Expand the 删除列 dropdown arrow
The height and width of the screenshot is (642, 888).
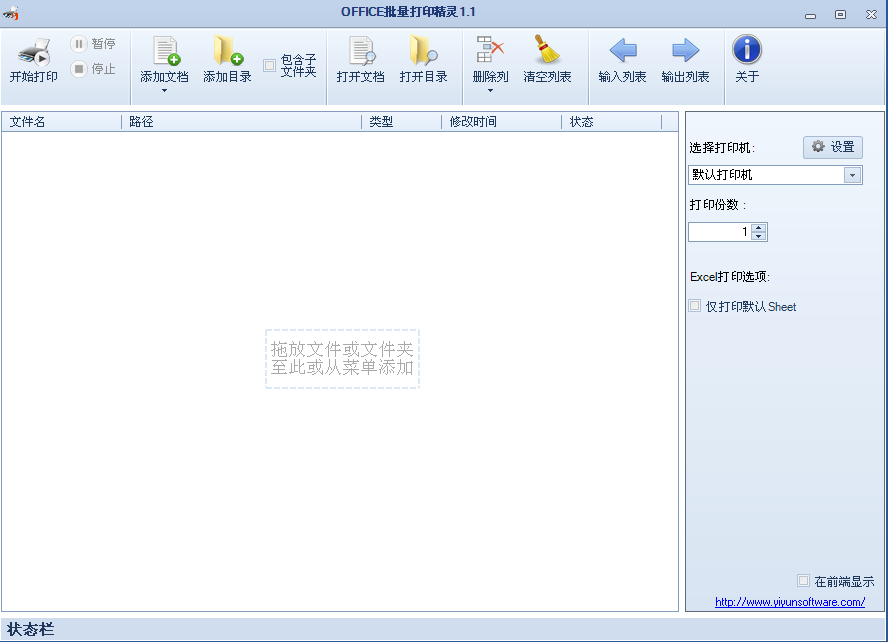tap(490, 91)
